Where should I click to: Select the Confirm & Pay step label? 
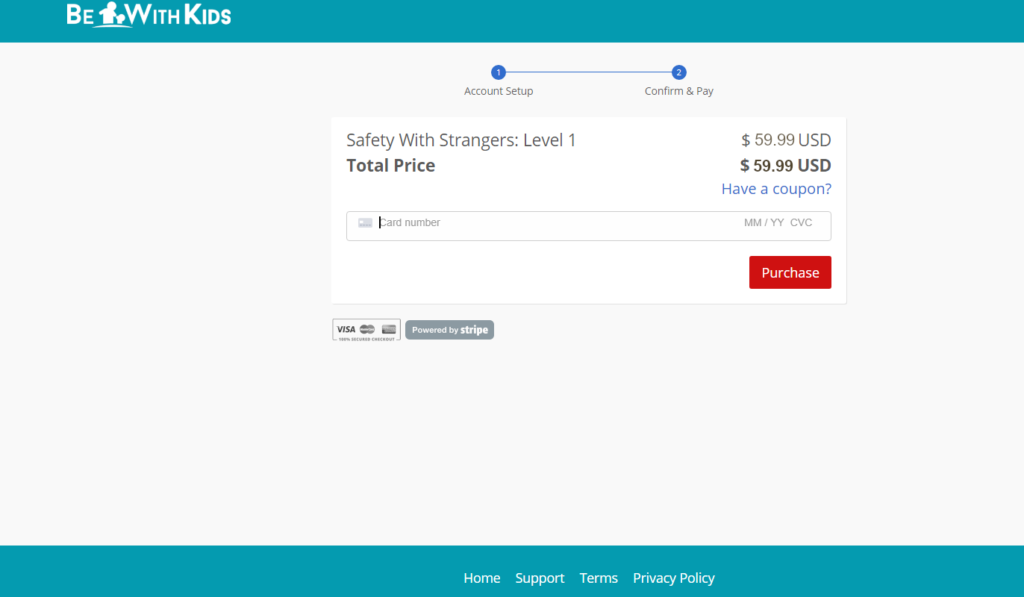pyautogui.click(x=679, y=91)
